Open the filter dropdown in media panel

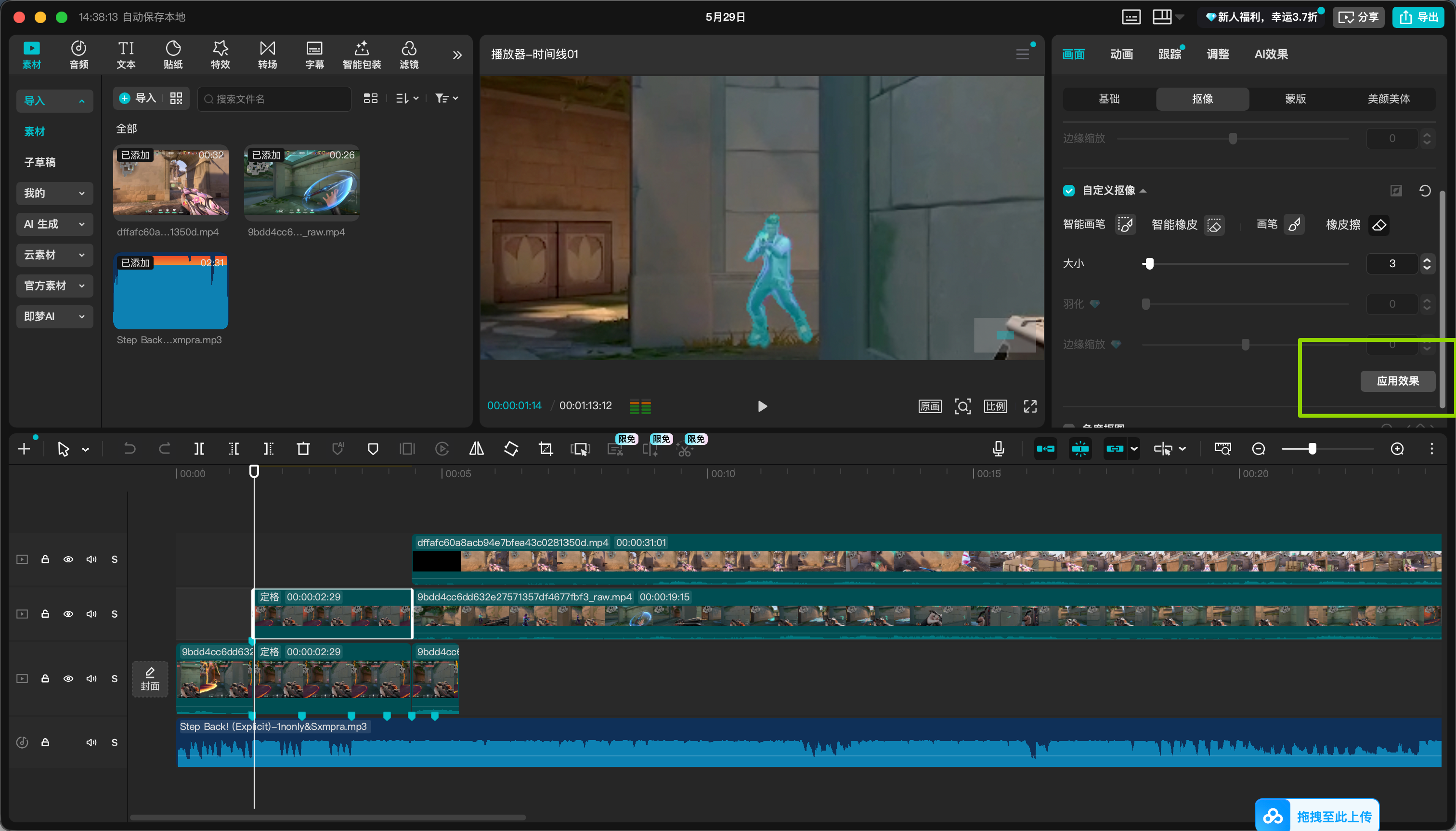point(446,99)
